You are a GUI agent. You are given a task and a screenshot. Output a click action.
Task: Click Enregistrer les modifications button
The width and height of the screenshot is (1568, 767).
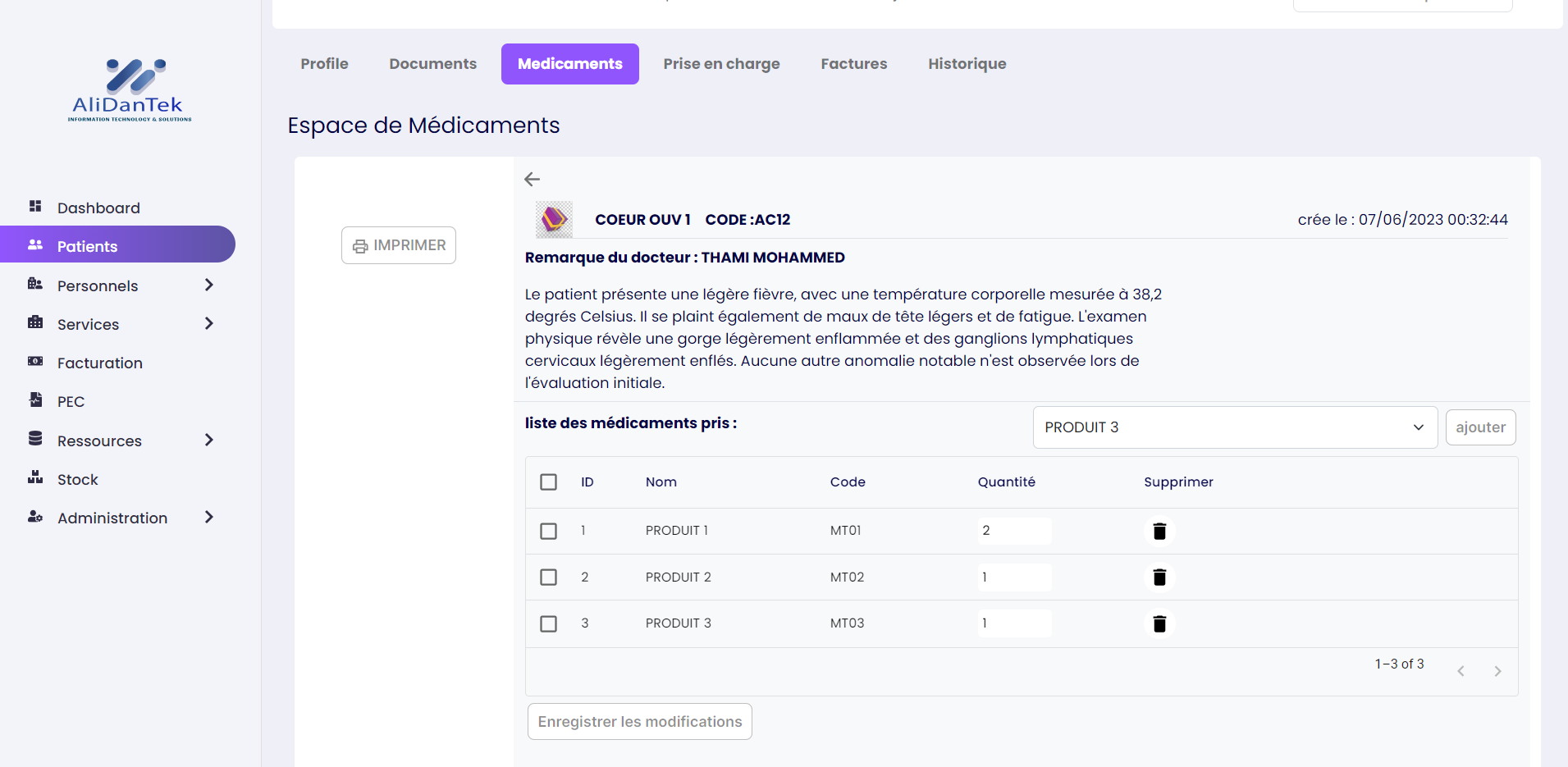point(639,722)
